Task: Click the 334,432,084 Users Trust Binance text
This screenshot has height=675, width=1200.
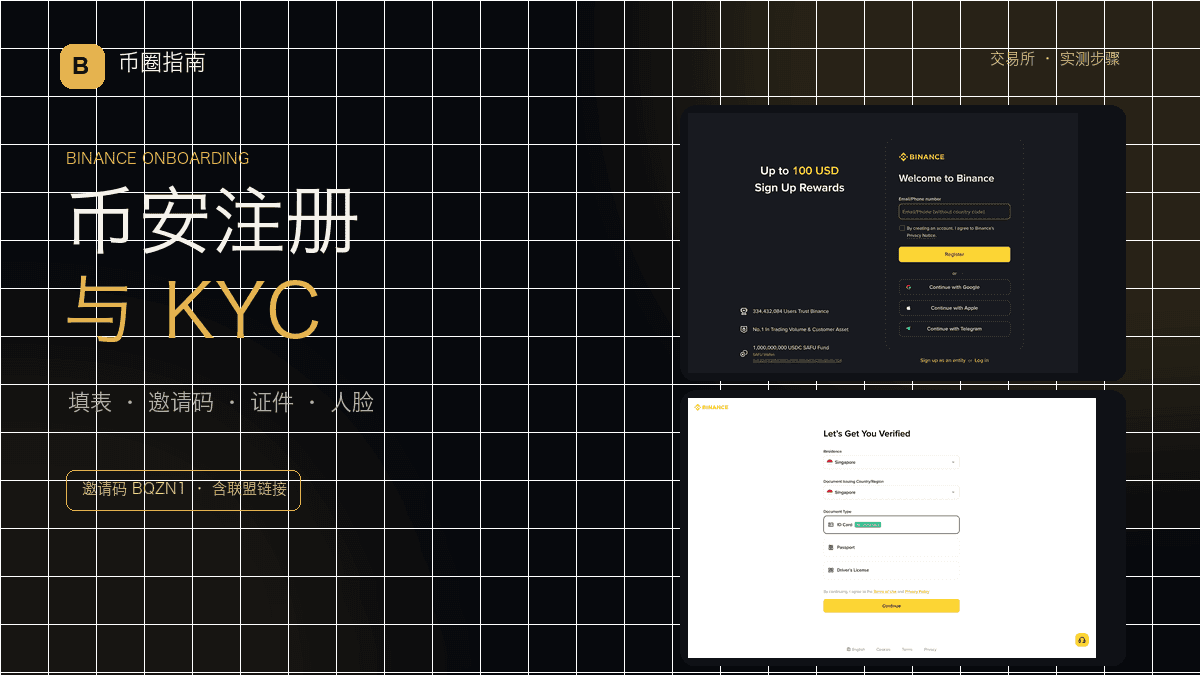Action: pyautogui.click(x=791, y=311)
